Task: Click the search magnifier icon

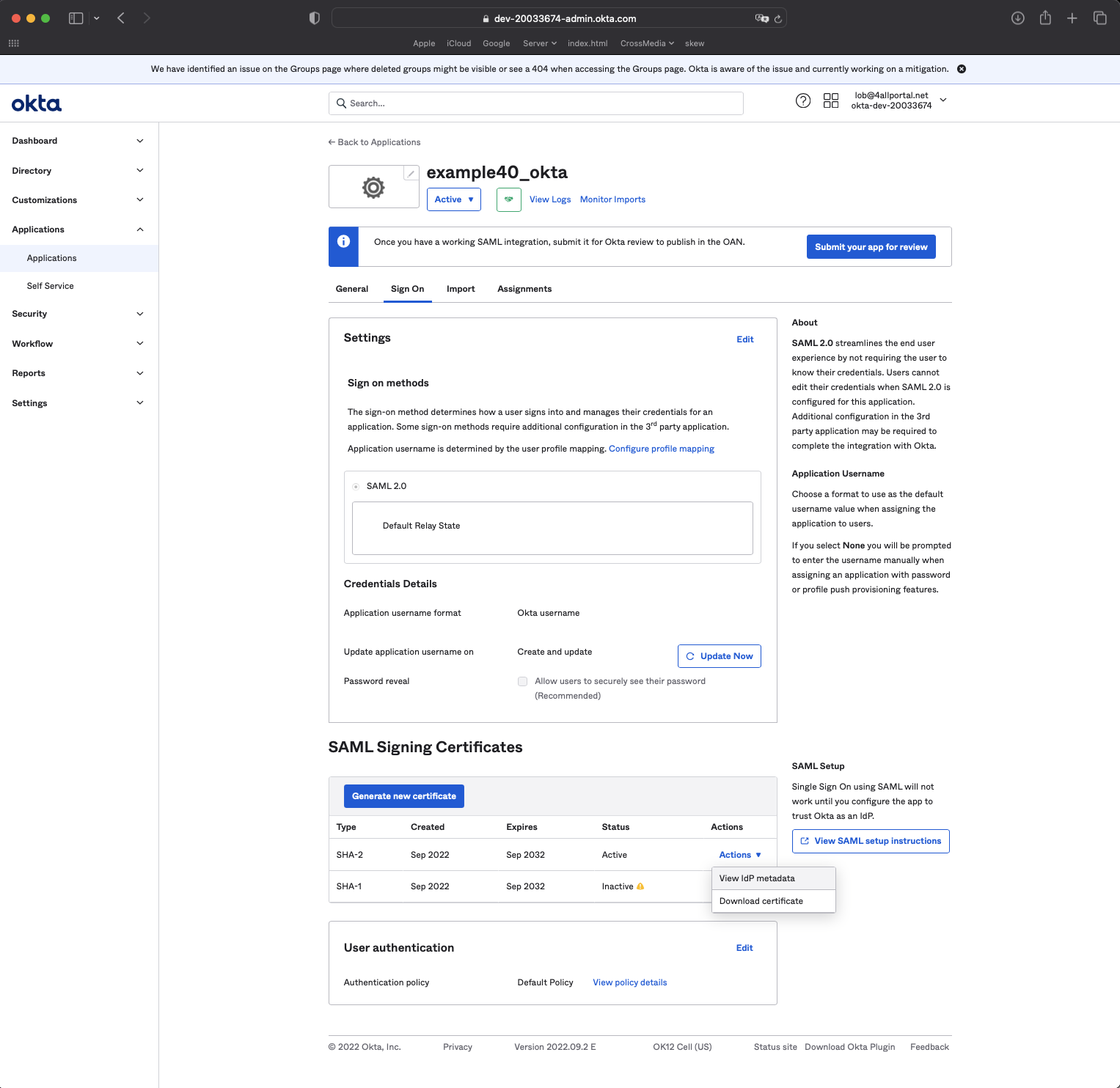Action: coord(341,103)
